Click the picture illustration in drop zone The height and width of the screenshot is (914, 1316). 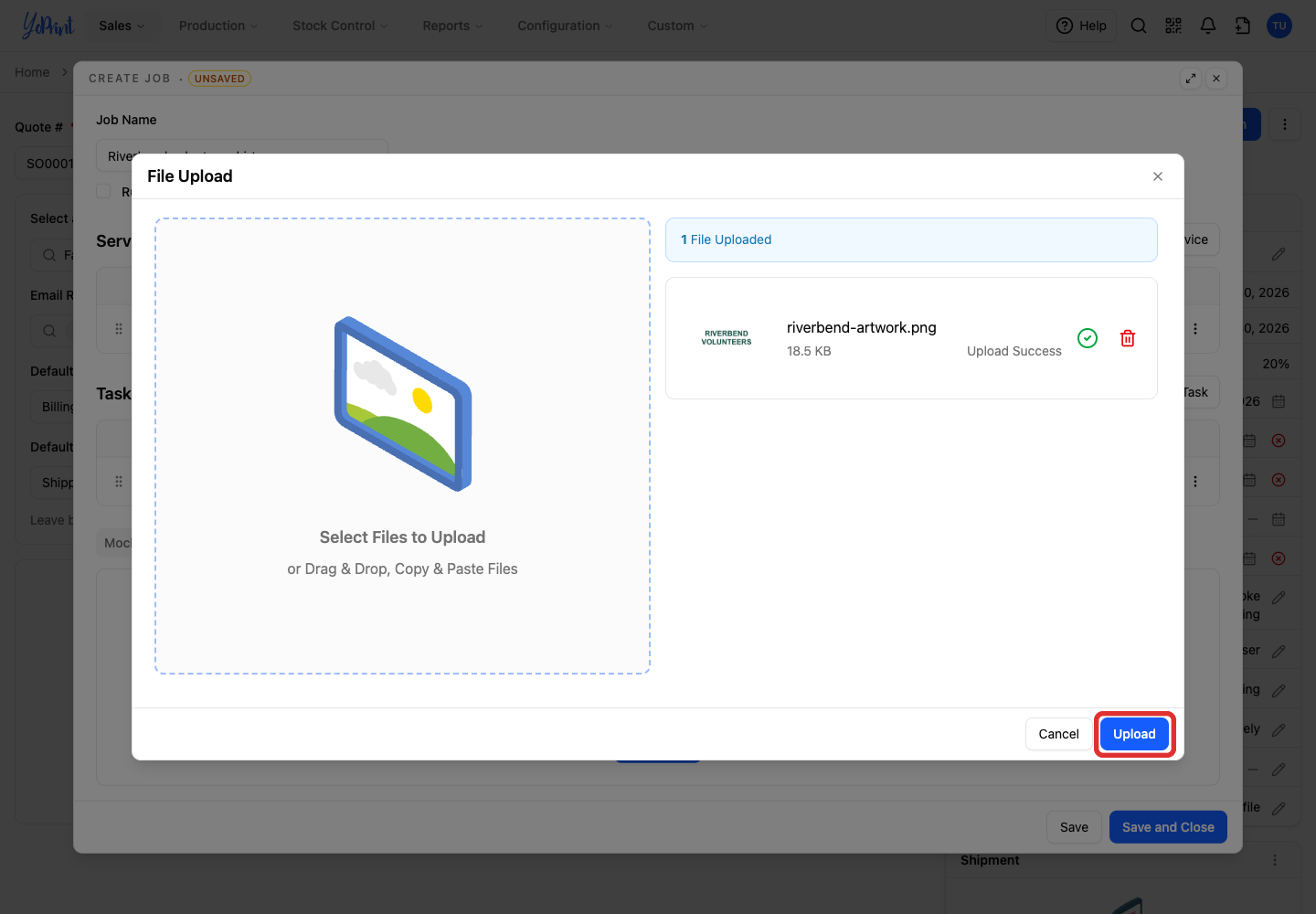pos(403,404)
